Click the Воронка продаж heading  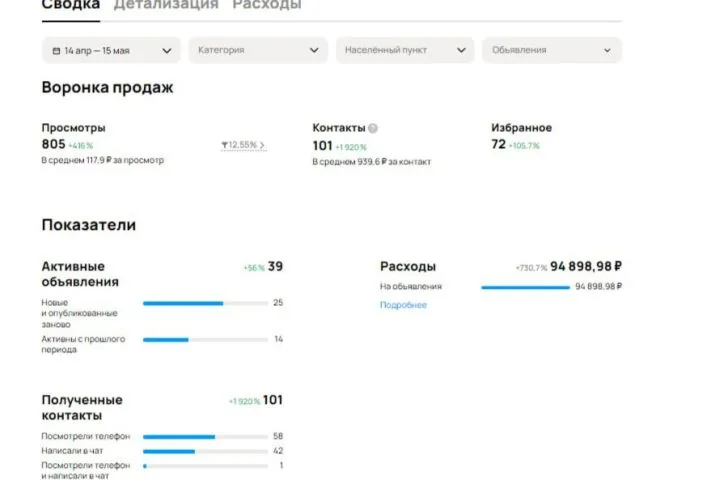point(107,87)
